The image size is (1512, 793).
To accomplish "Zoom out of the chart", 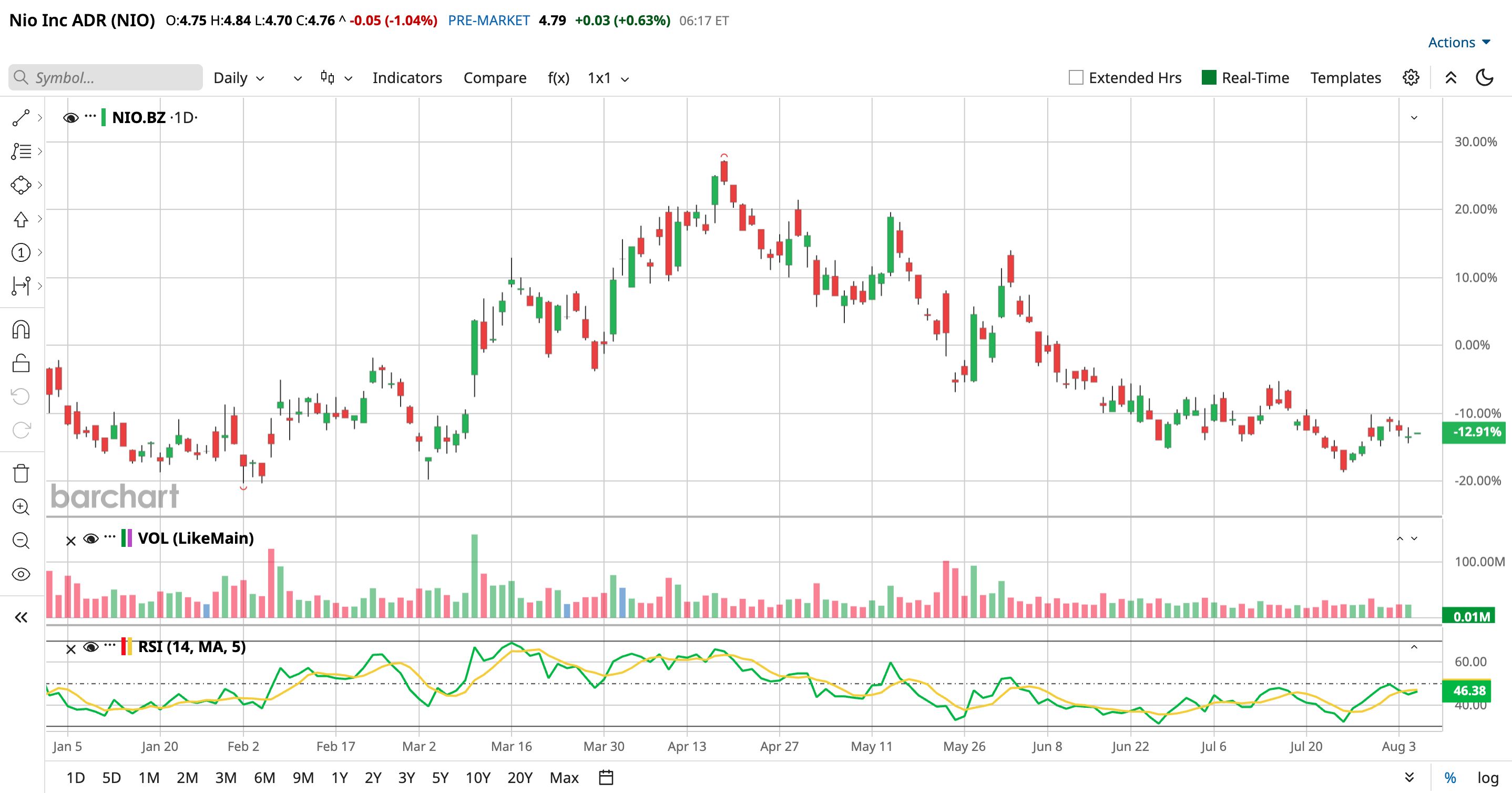I will coord(21,541).
